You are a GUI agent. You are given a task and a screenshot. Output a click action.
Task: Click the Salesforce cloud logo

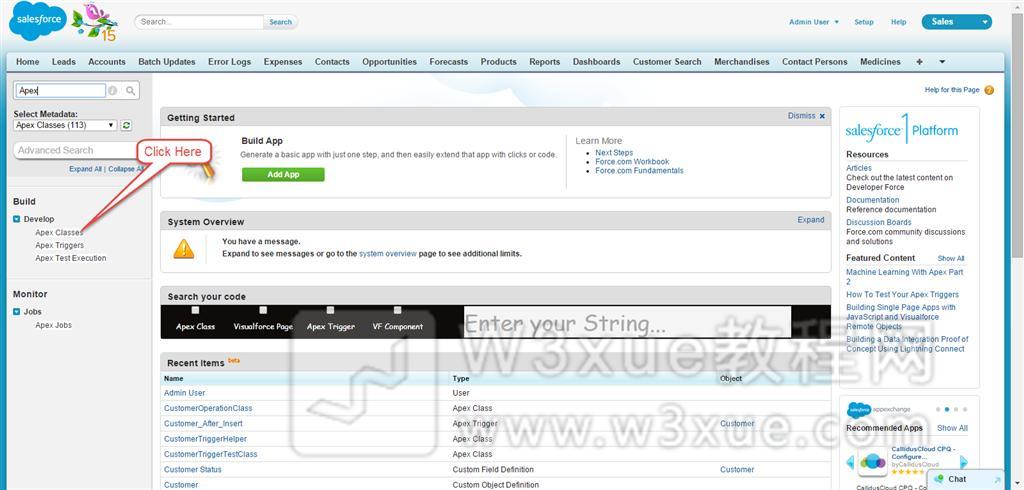click(38, 21)
